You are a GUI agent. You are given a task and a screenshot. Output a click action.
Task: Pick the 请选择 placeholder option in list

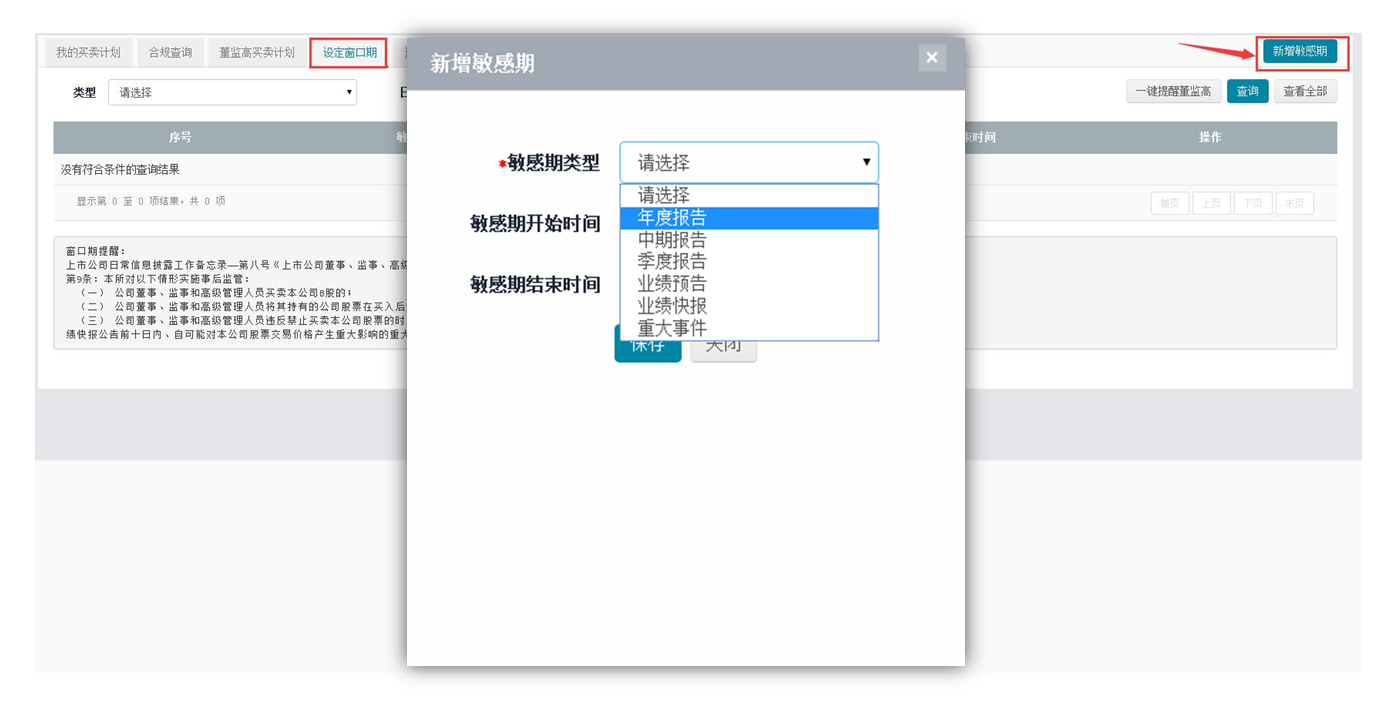[x=749, y=196]
